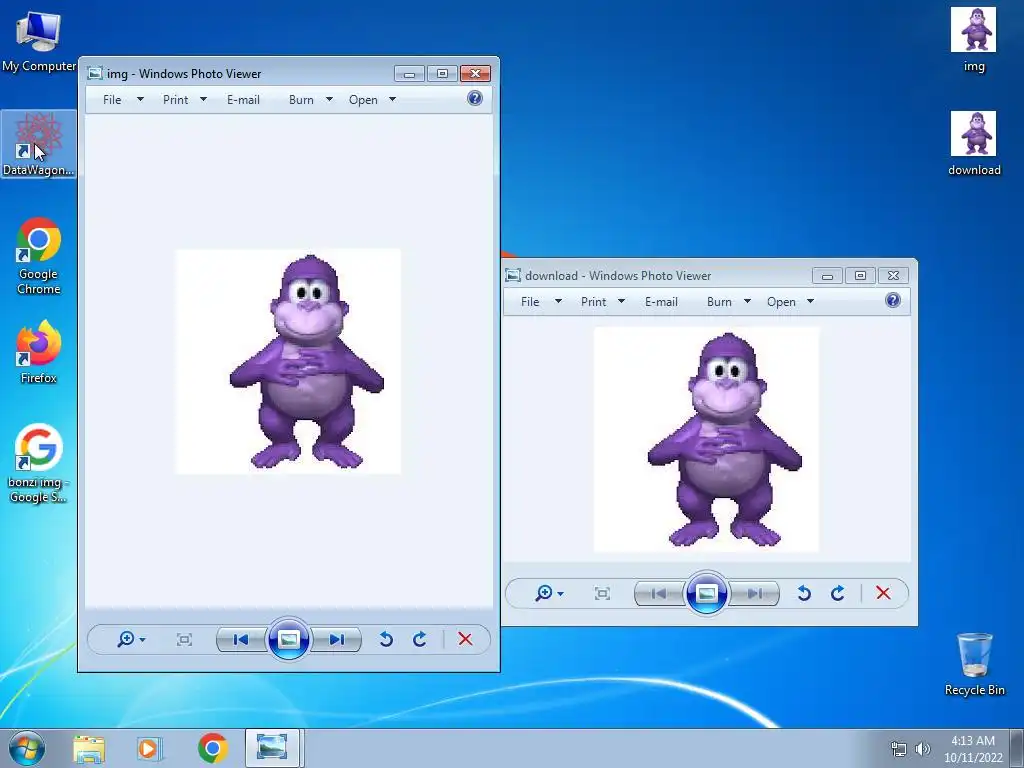
Task: Select My Computer desktop icon
Action: [39, 40]
